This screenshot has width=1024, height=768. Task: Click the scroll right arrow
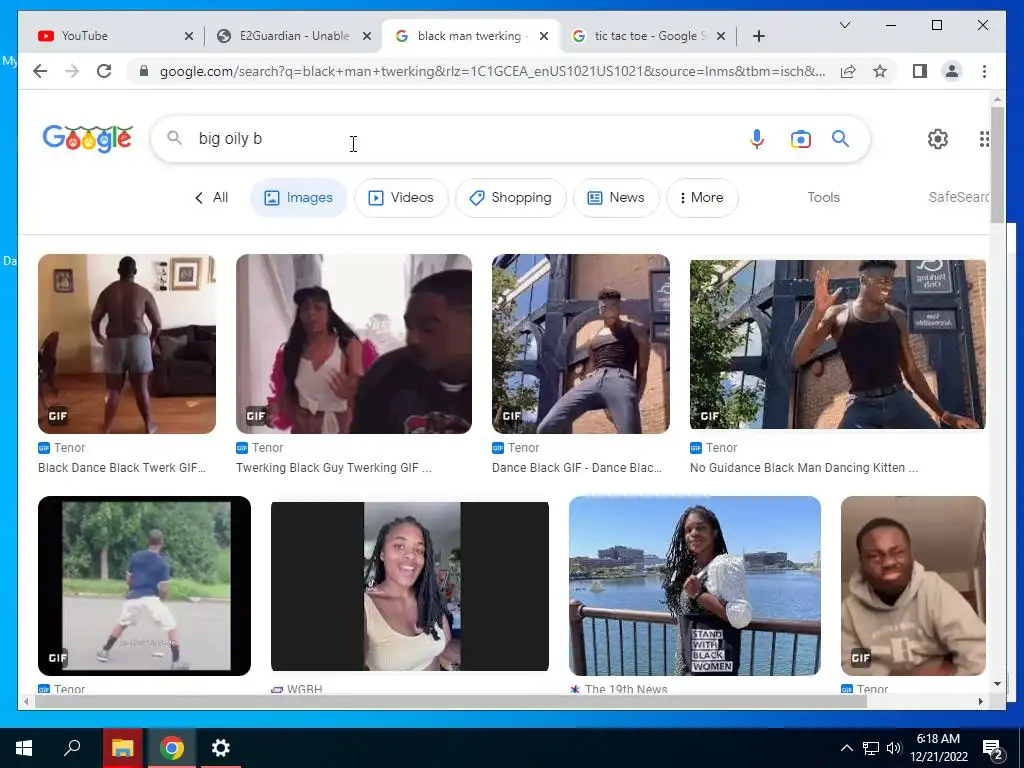pos(980,701)
